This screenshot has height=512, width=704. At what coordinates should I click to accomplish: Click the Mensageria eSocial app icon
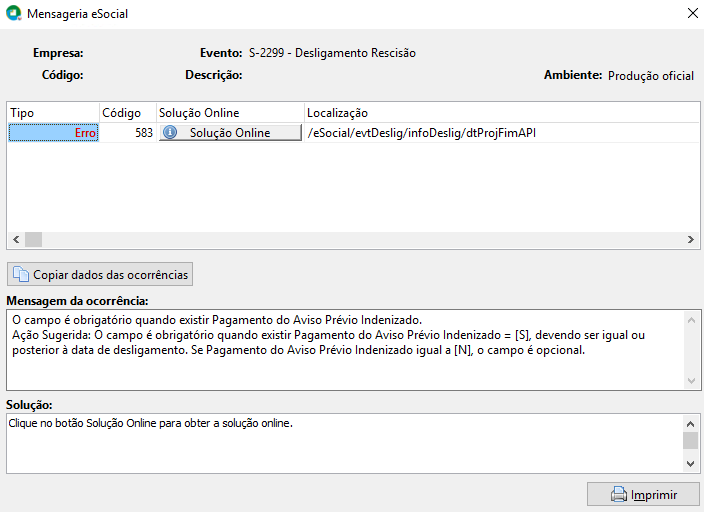point(13,13)
